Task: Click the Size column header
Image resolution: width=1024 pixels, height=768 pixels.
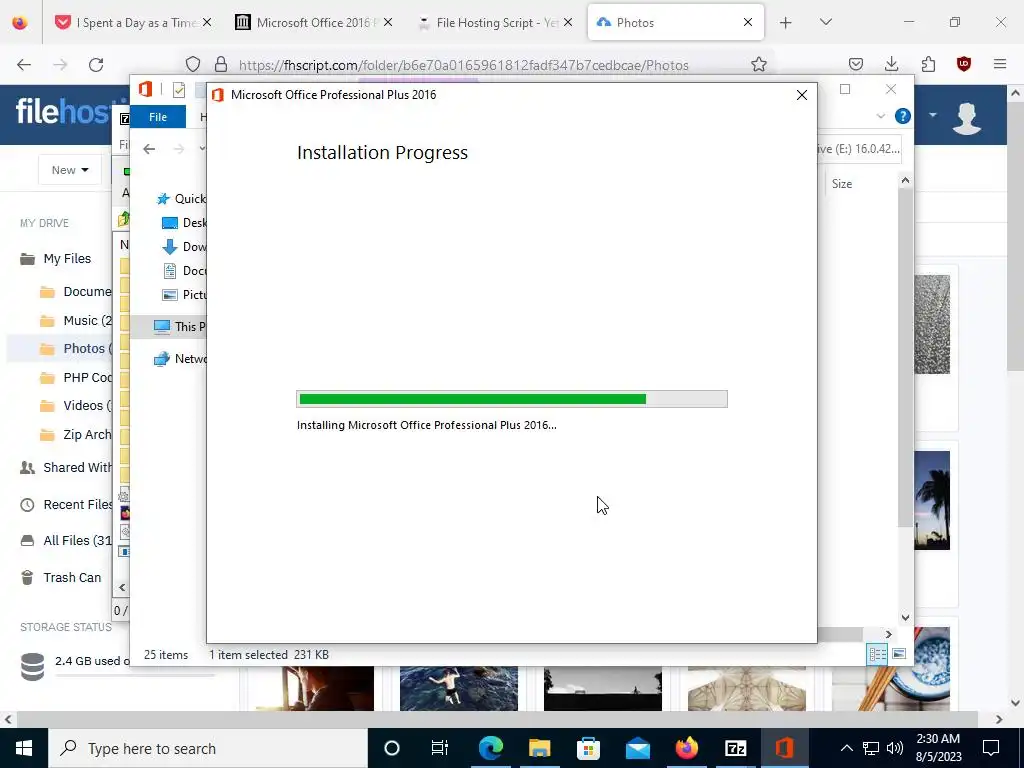Action: coord(842,184)
